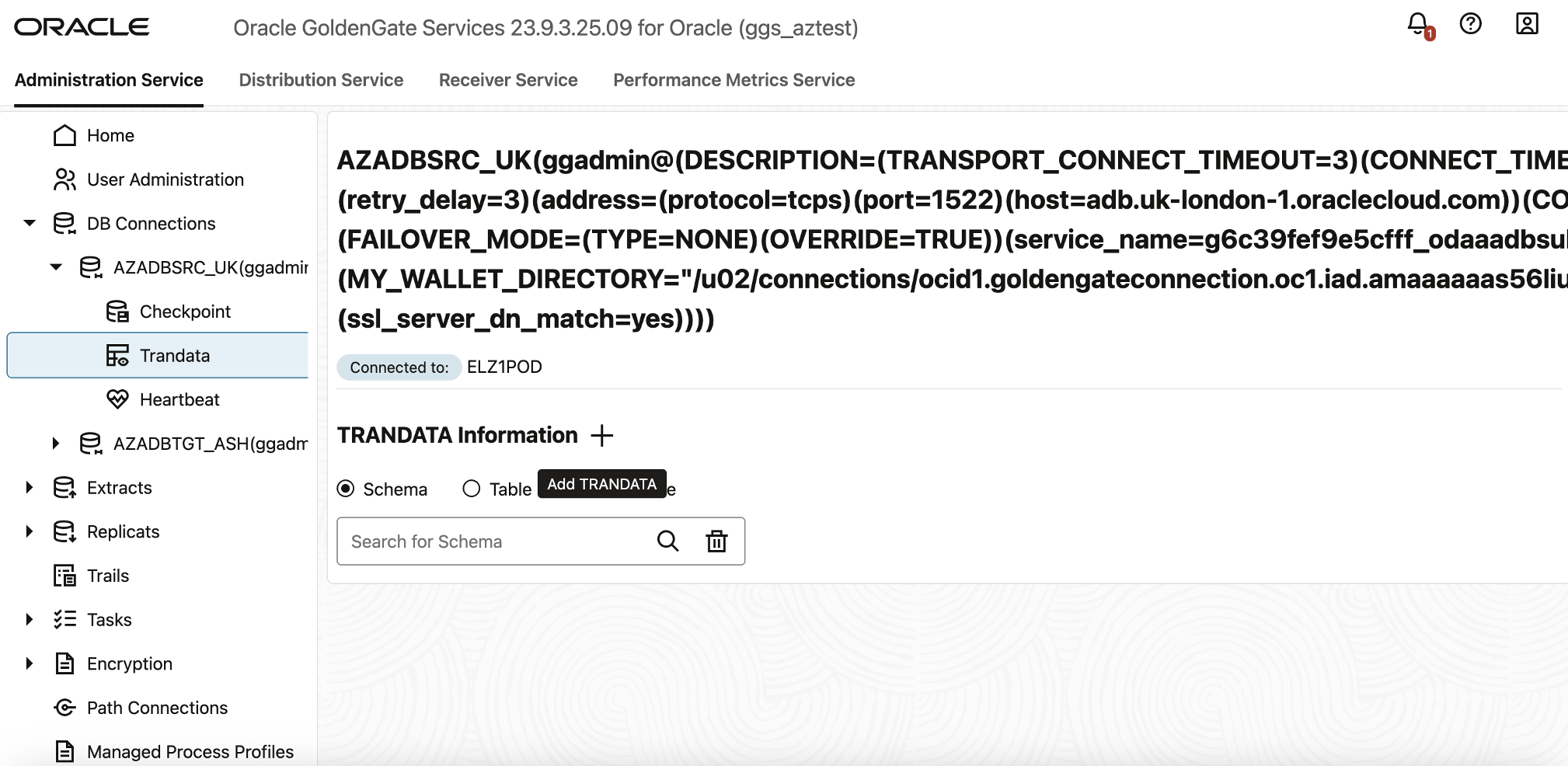Open the Managed Process Profiles icon
Image resolution: width=1568 pixels, height=766 pixels.
(x=64, y=751)
